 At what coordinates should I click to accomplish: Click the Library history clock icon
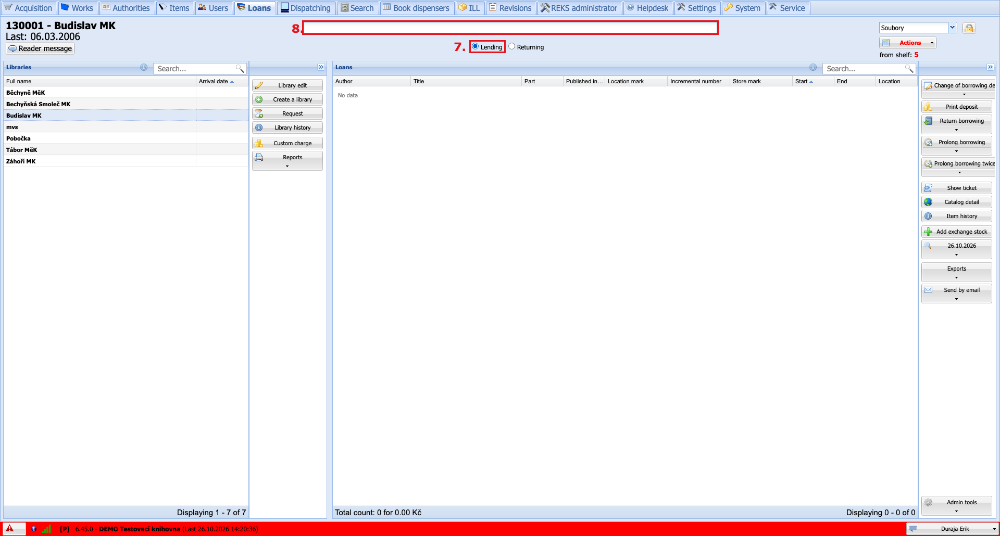[x=259, y=128]
